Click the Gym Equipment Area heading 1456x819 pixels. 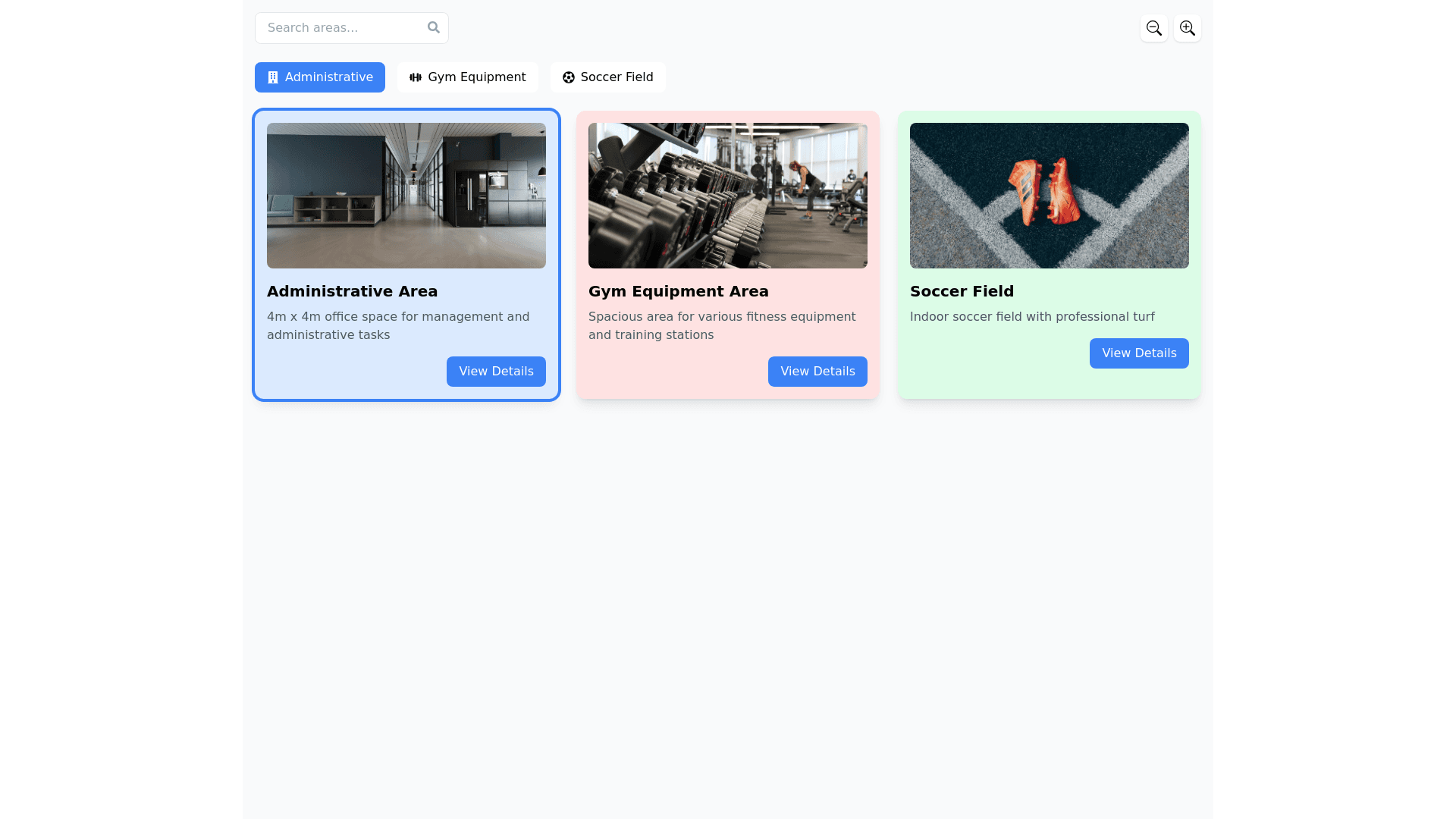tap(678, 291)
